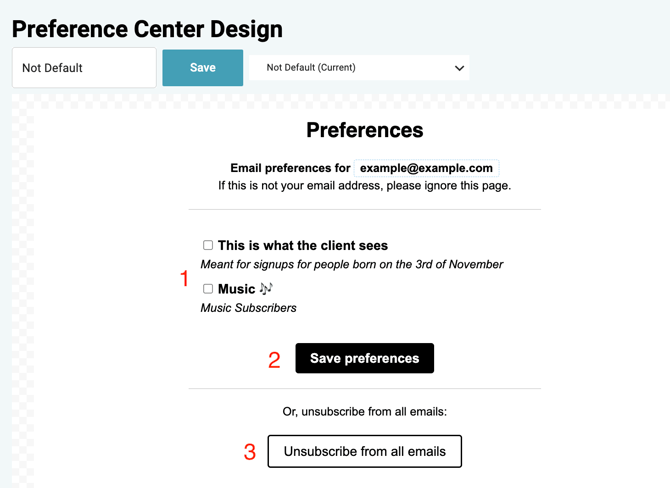This screenshot has width=670, height=488.
Task: Click the music notes icon beside Music
Action: click(x=266, y=288)
